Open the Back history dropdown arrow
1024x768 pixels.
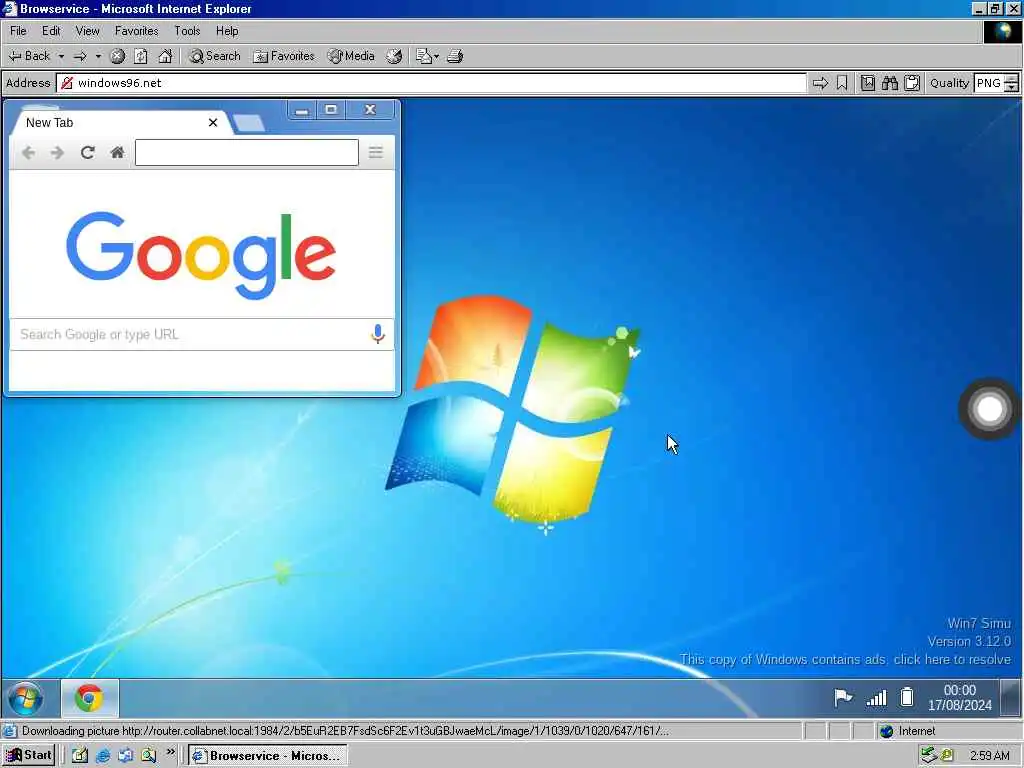tap(61, 56)
